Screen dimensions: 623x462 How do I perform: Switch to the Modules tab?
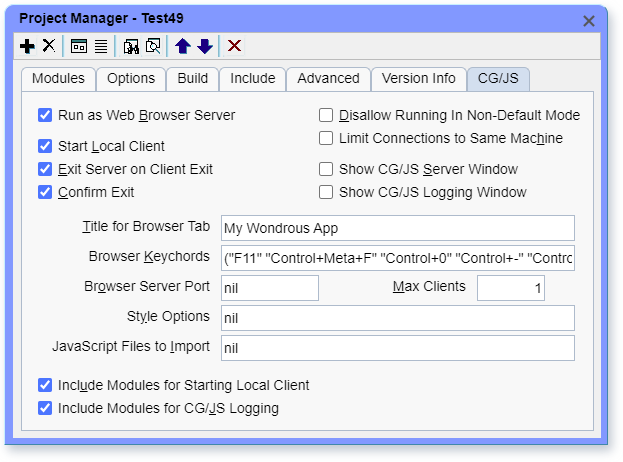pos(59,79)
